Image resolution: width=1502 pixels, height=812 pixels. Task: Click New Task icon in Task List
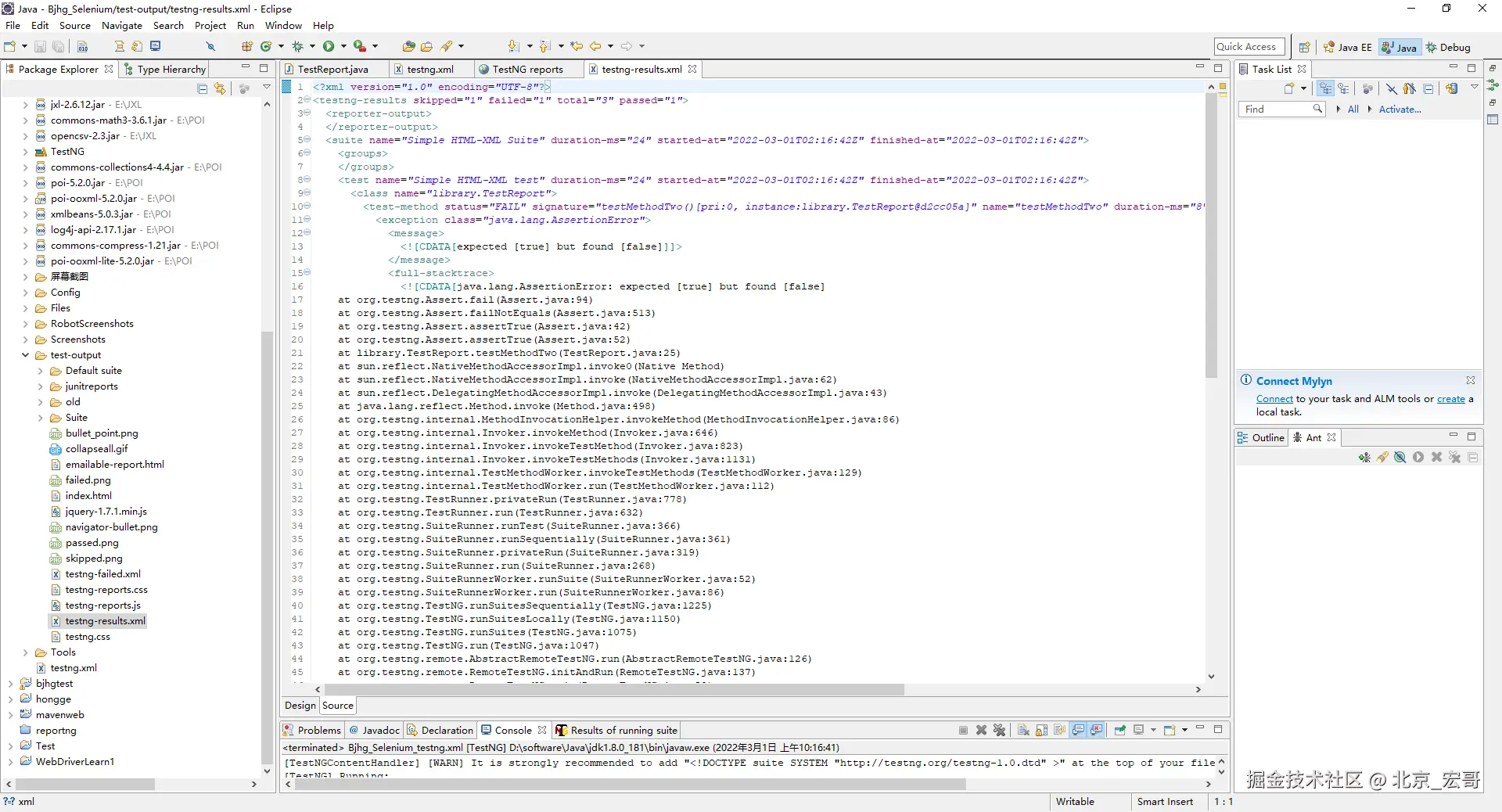coord(1290,88)
